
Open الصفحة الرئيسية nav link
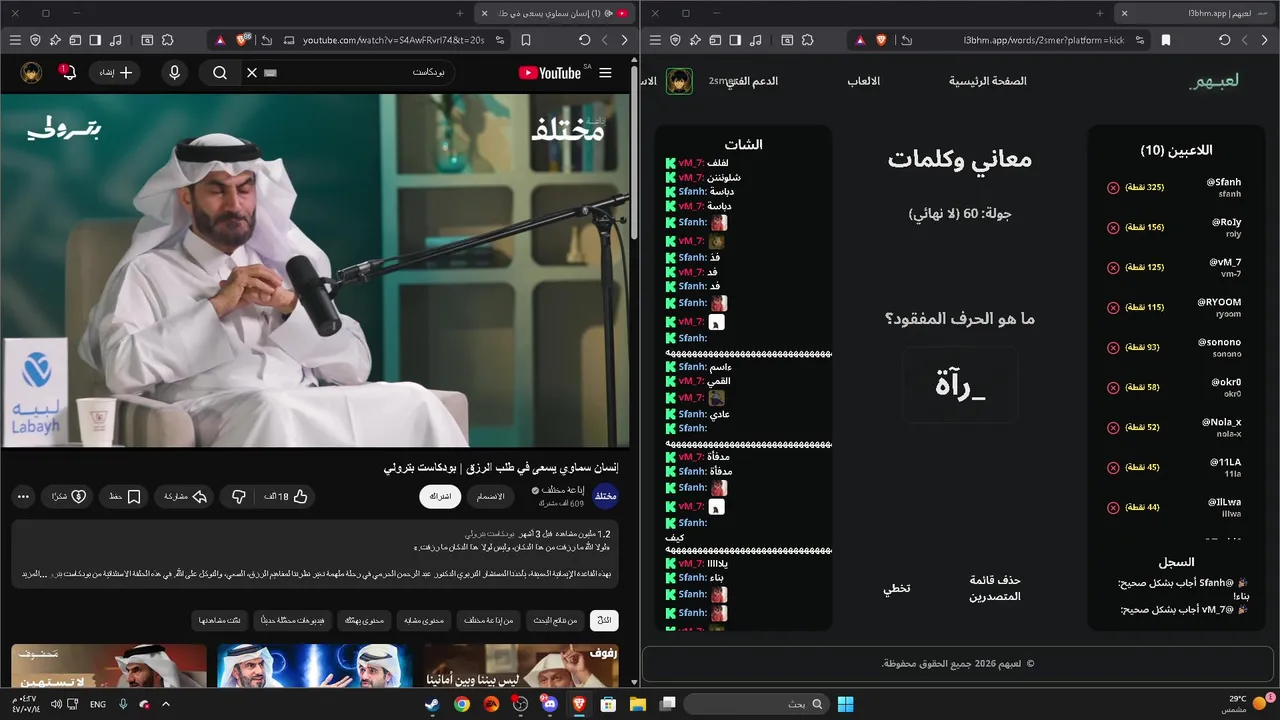pos(988,81)
